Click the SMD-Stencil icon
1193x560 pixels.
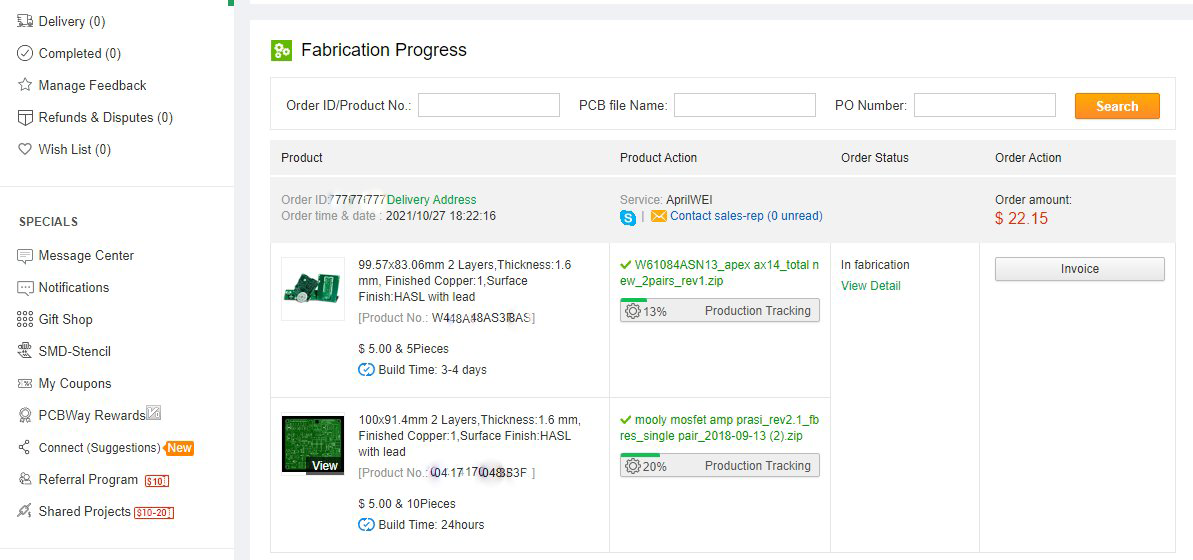click(25, 352)
